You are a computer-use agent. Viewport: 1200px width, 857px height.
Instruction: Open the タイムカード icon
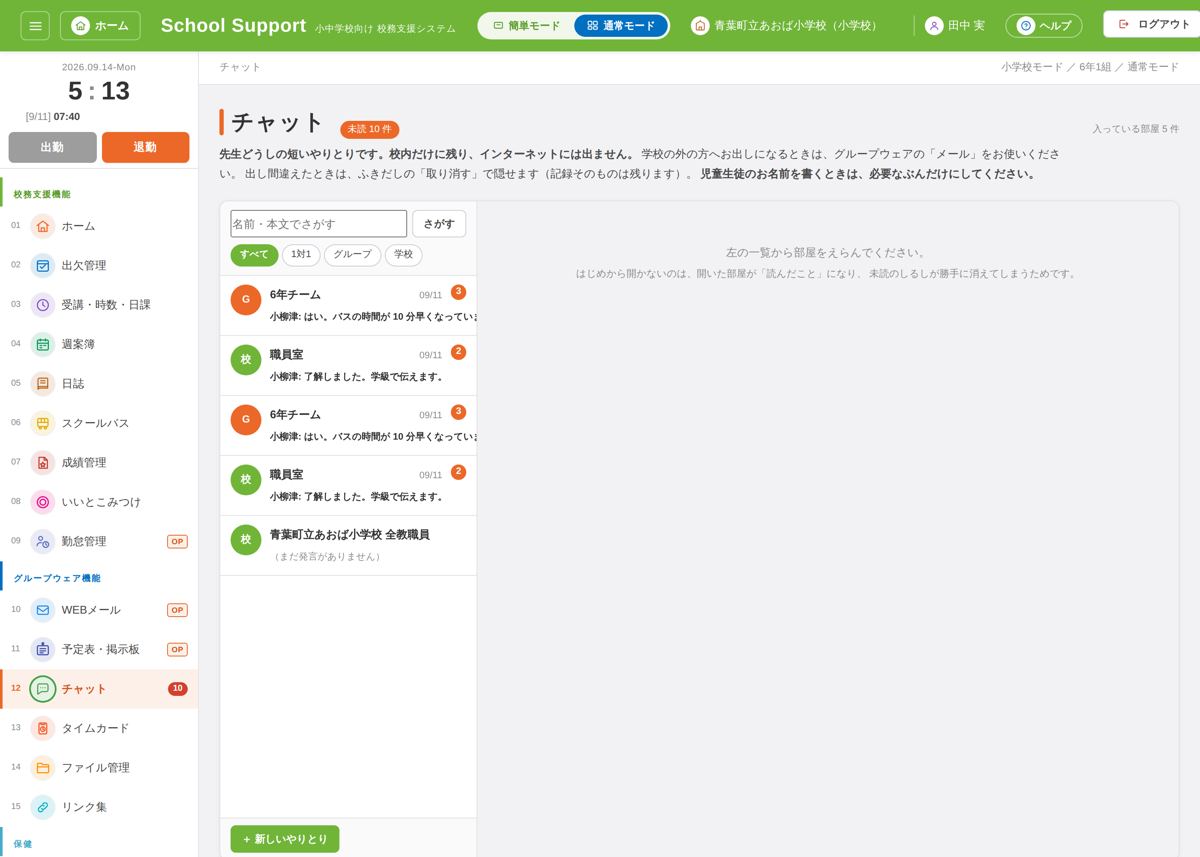(x=43, y=728)
